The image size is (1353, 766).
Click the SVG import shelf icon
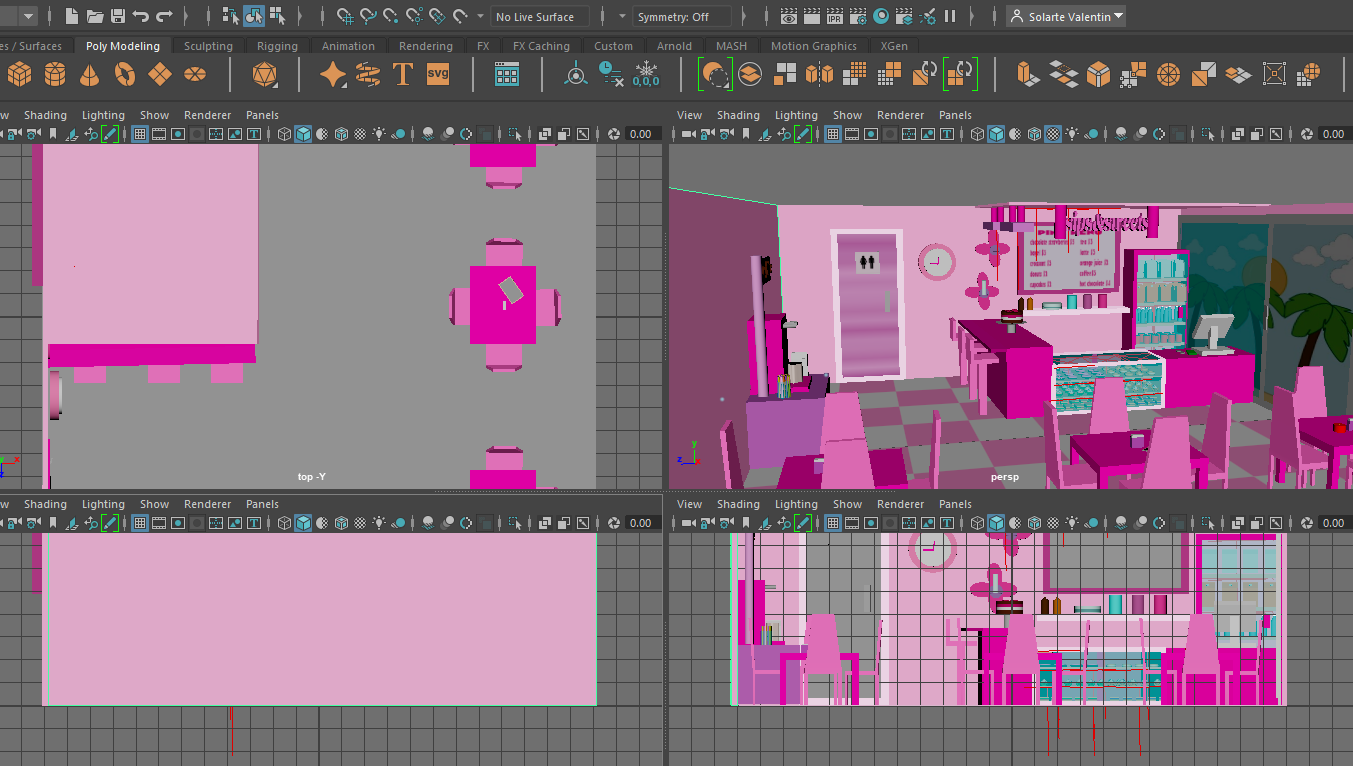click(x=438, y=74)
